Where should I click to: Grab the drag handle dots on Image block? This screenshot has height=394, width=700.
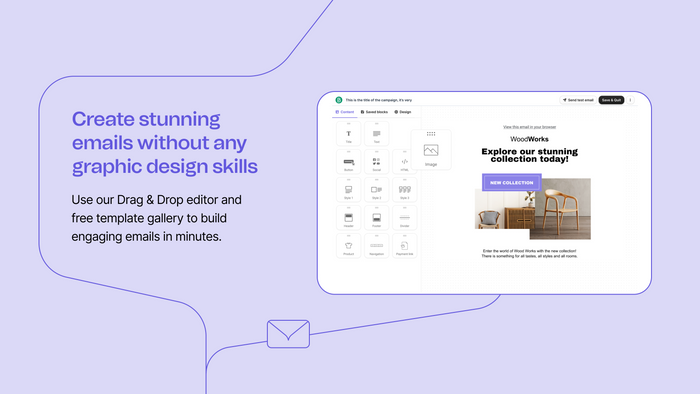[x=431, y=134]
